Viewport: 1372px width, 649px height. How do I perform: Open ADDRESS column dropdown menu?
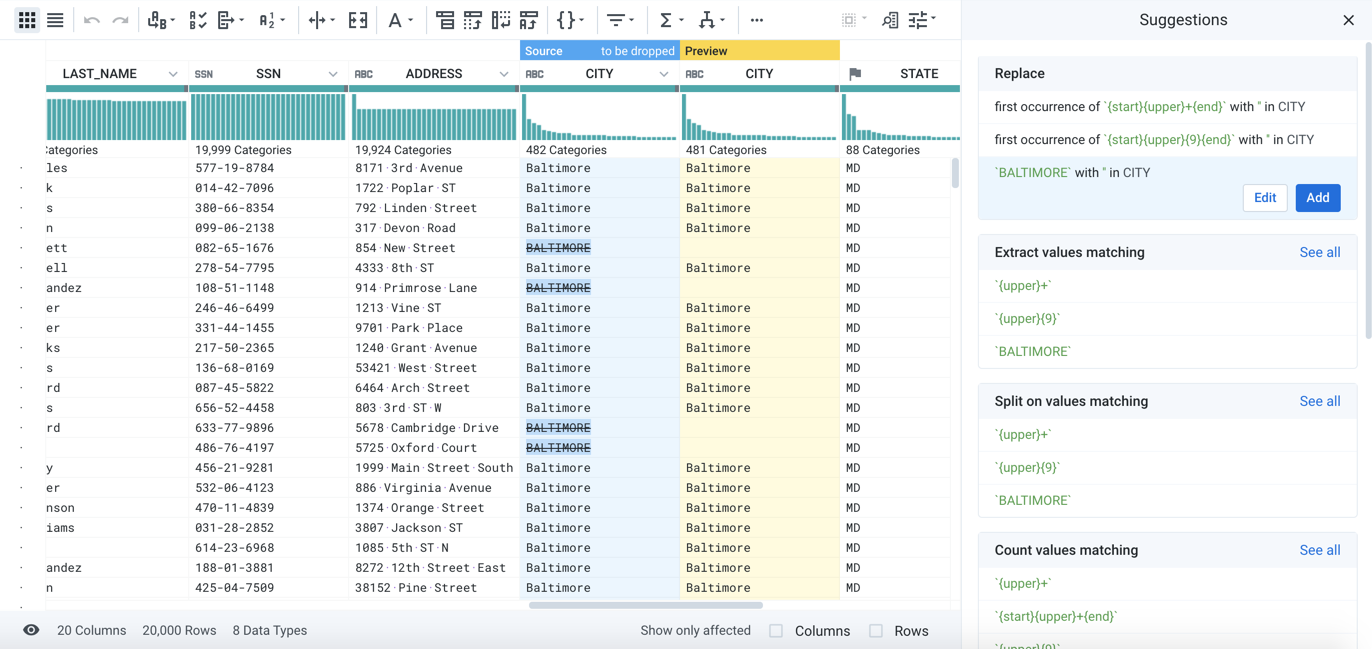[x=504, y=74]
